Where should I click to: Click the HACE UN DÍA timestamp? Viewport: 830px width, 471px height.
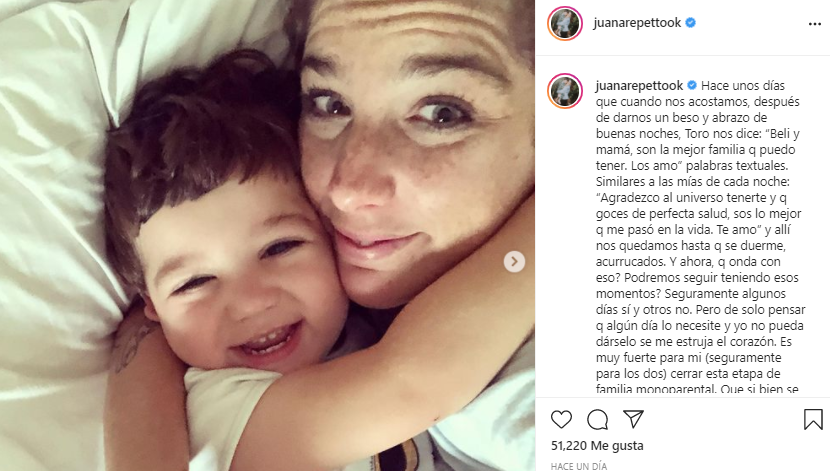coord(579,466)
